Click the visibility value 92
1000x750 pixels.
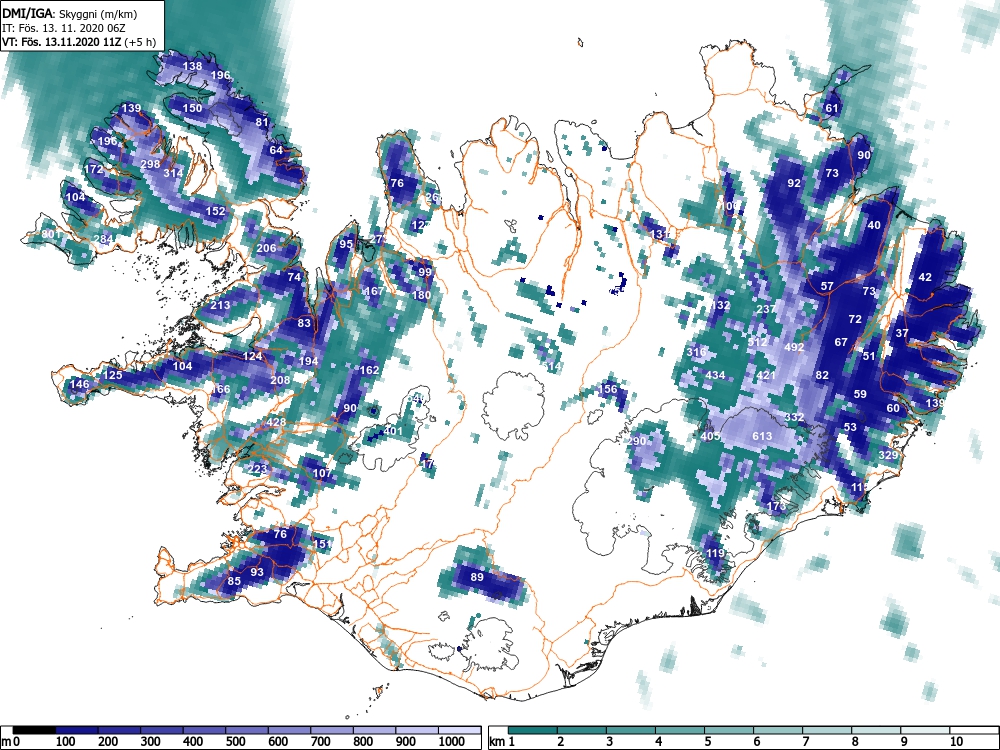pos(794,184)
